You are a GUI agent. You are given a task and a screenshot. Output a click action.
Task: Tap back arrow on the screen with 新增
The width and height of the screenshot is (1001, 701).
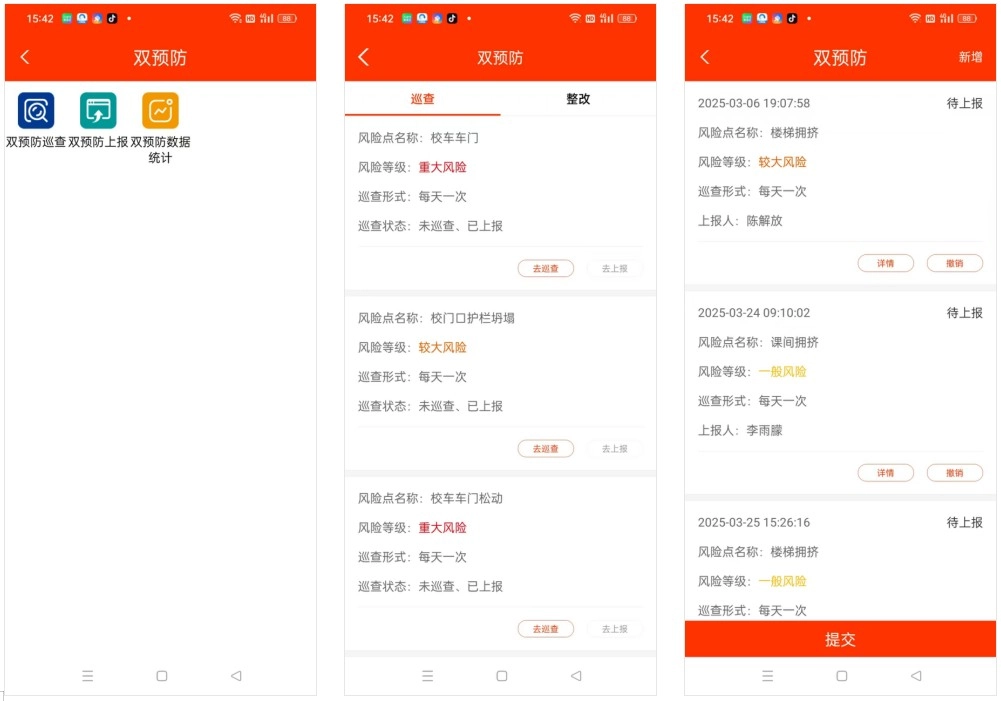tap(704, 58)
